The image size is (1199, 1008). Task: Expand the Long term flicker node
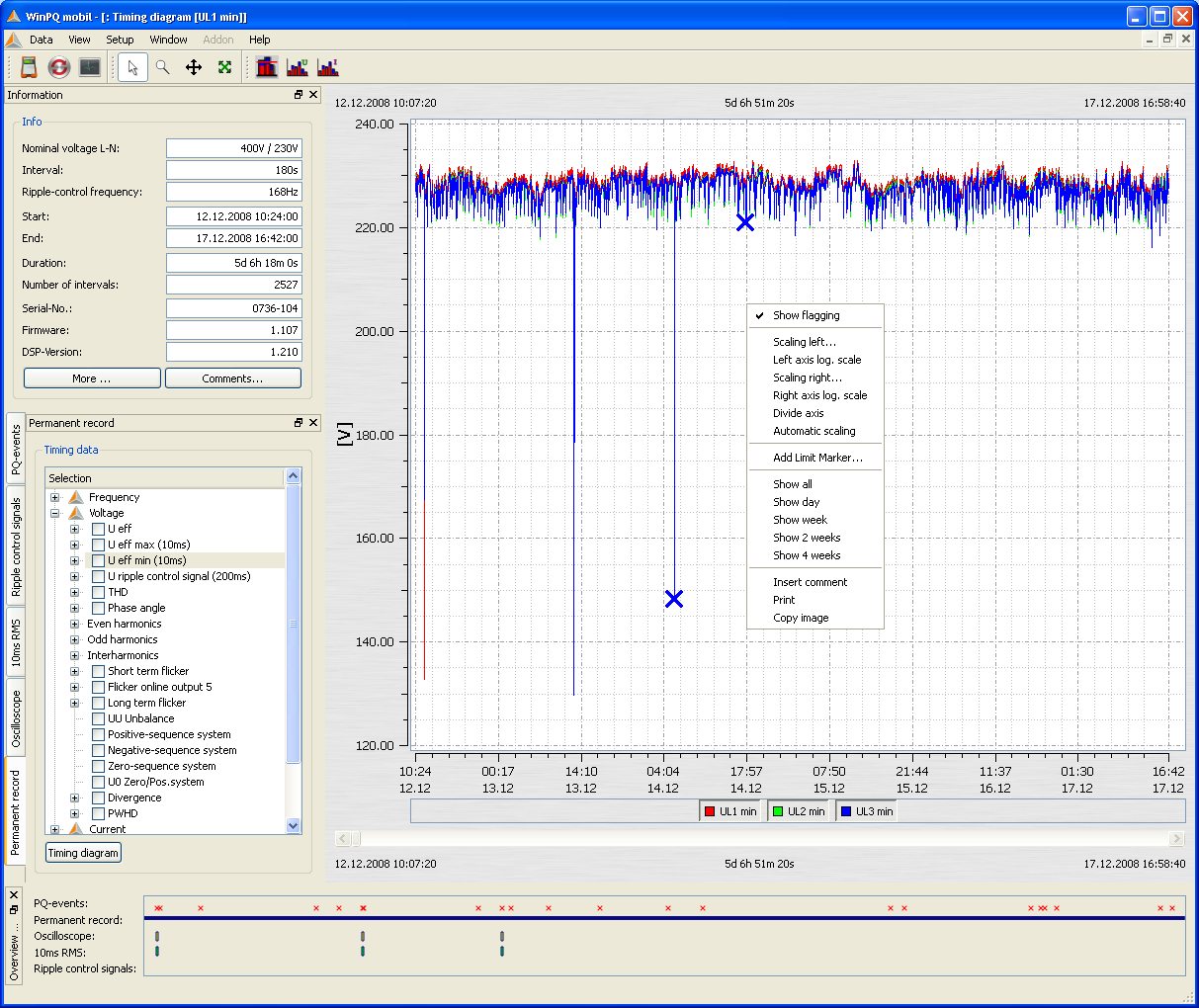tap(74, 703)
